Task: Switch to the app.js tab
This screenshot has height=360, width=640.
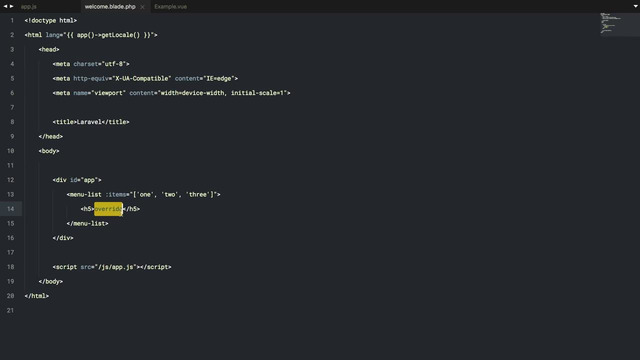Action: (29, 7)
